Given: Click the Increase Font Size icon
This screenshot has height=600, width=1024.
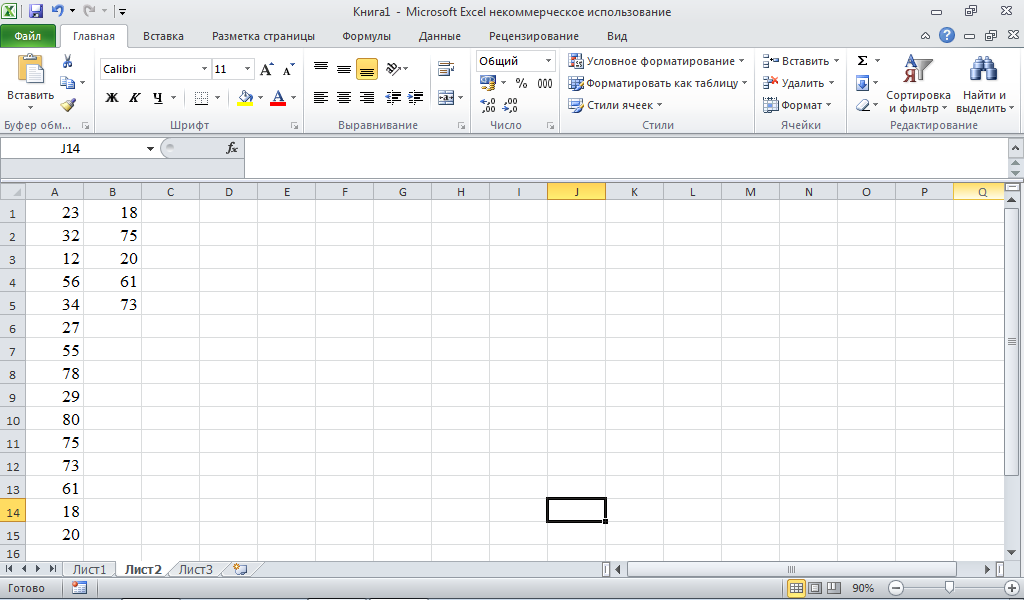Looking at the screenshot, I should (x=267, y=70).
